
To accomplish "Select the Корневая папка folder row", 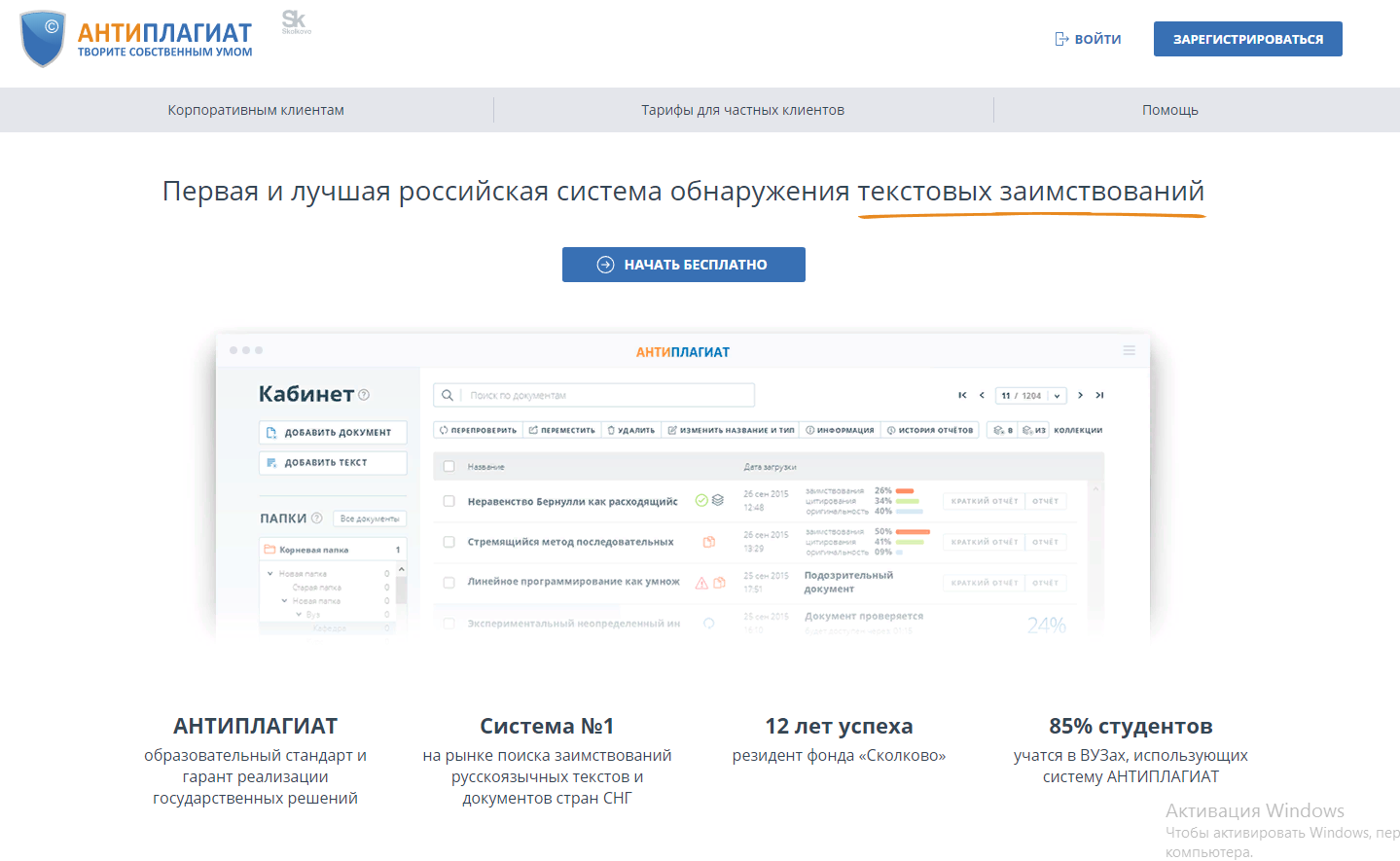I will (333, 550).
